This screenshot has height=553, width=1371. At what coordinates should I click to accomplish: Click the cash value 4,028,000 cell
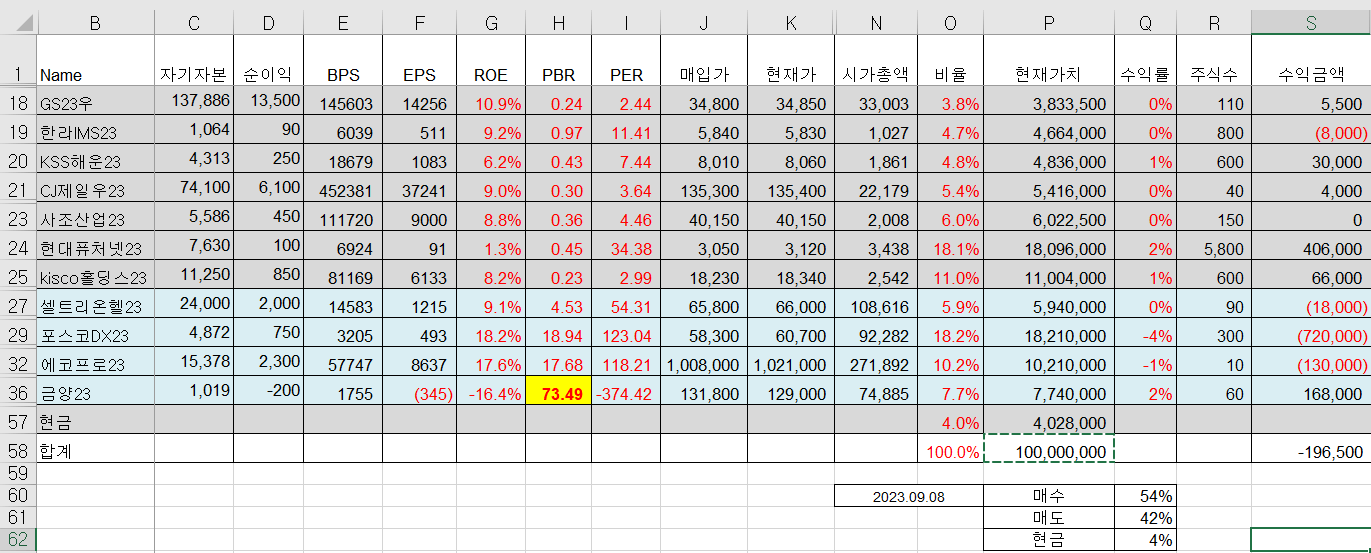tap(1049, 421)
